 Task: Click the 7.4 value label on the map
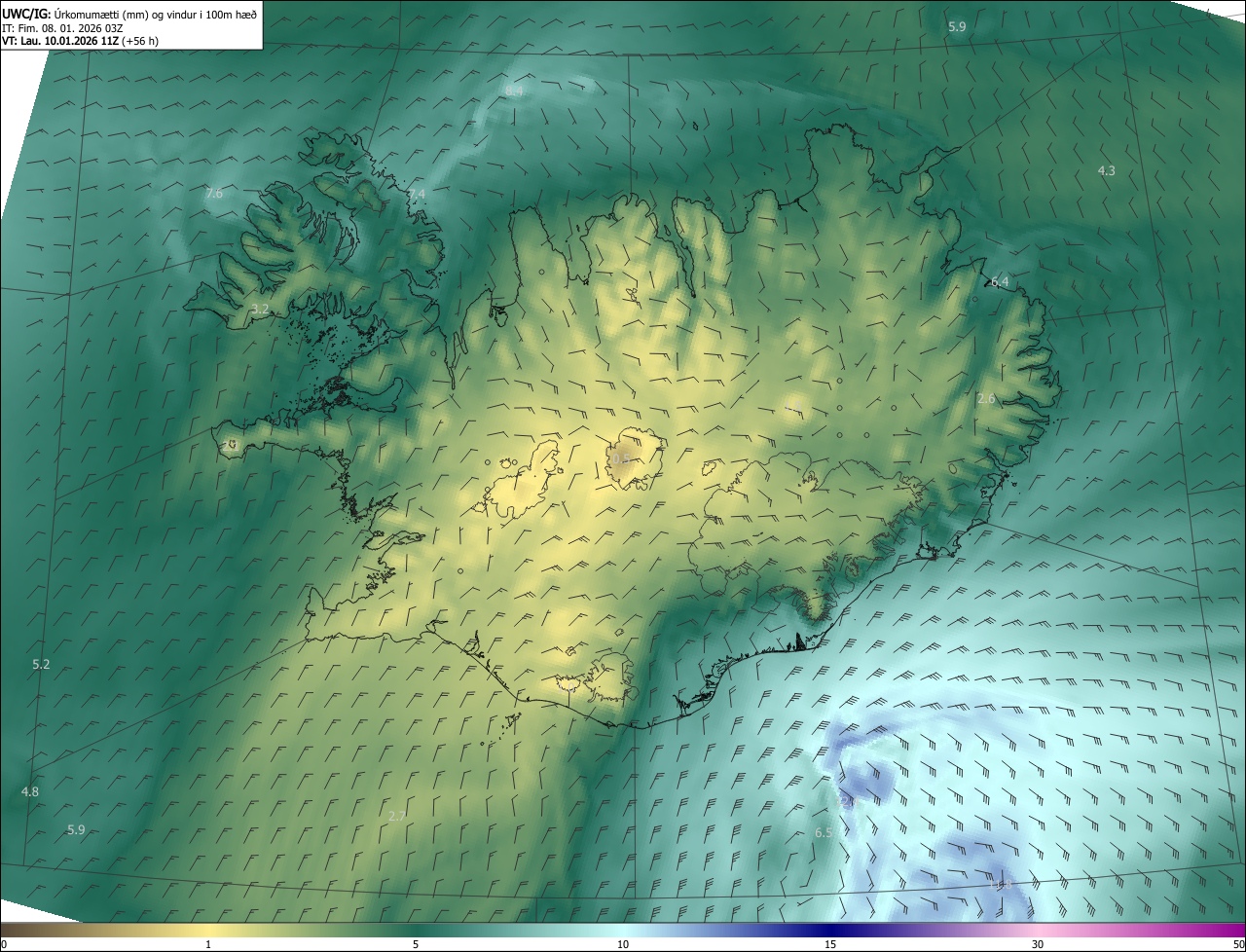point(417,195)
